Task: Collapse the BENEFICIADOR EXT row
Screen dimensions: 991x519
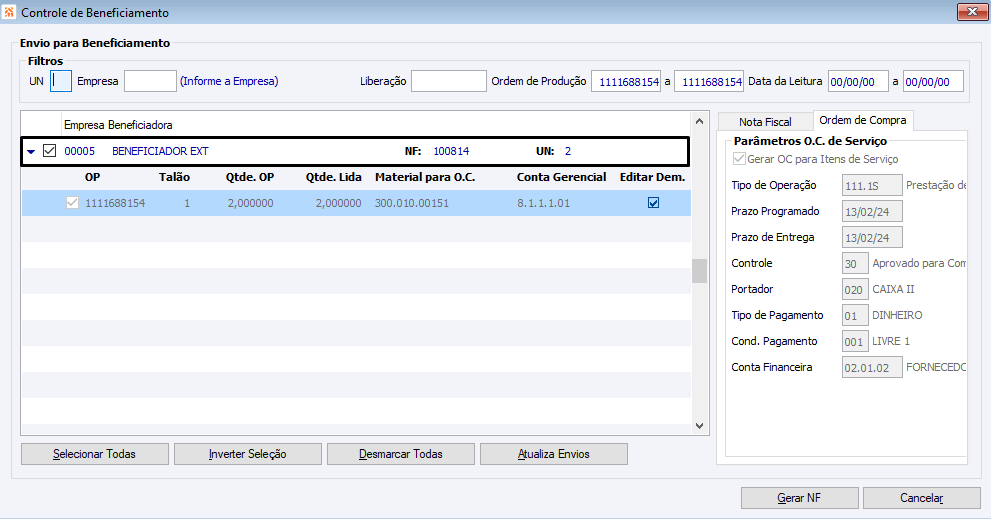Action: point(31,151)
